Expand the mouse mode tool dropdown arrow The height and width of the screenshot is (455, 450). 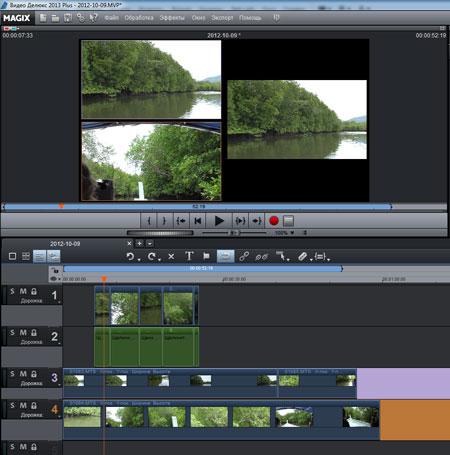pyautogui.click(x=288, y=259)
